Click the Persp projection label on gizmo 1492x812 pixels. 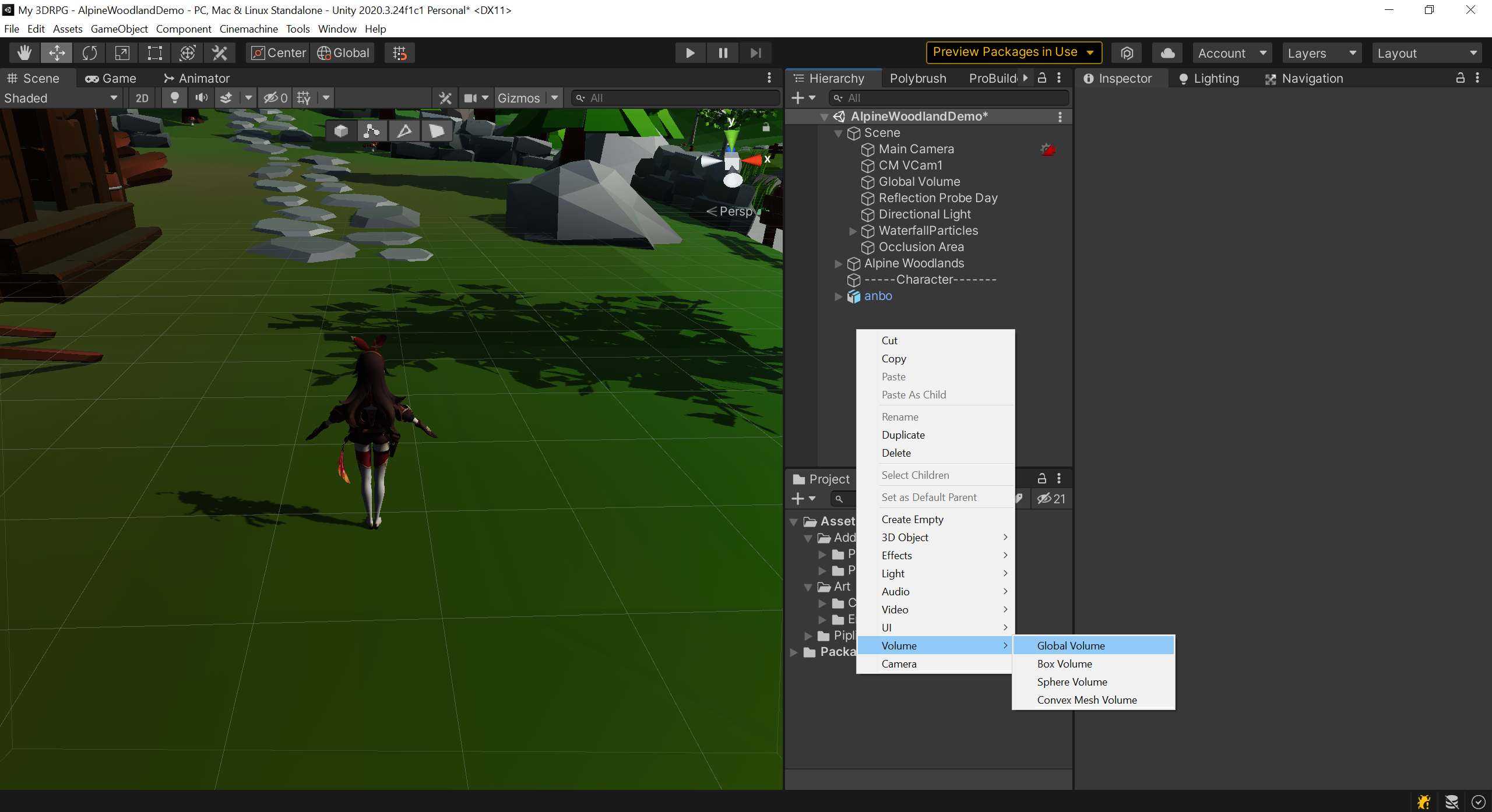point(730,211)
